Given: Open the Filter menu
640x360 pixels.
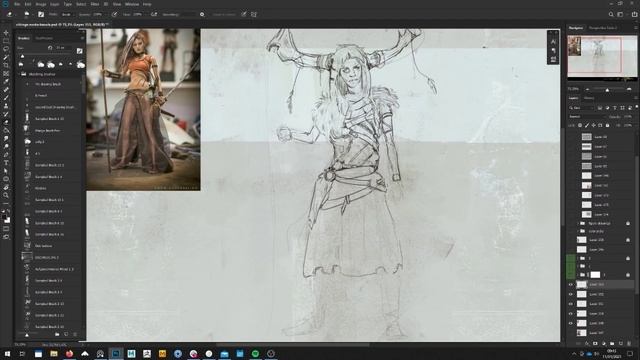Looking at the screenshot, I should pos(95,4).
